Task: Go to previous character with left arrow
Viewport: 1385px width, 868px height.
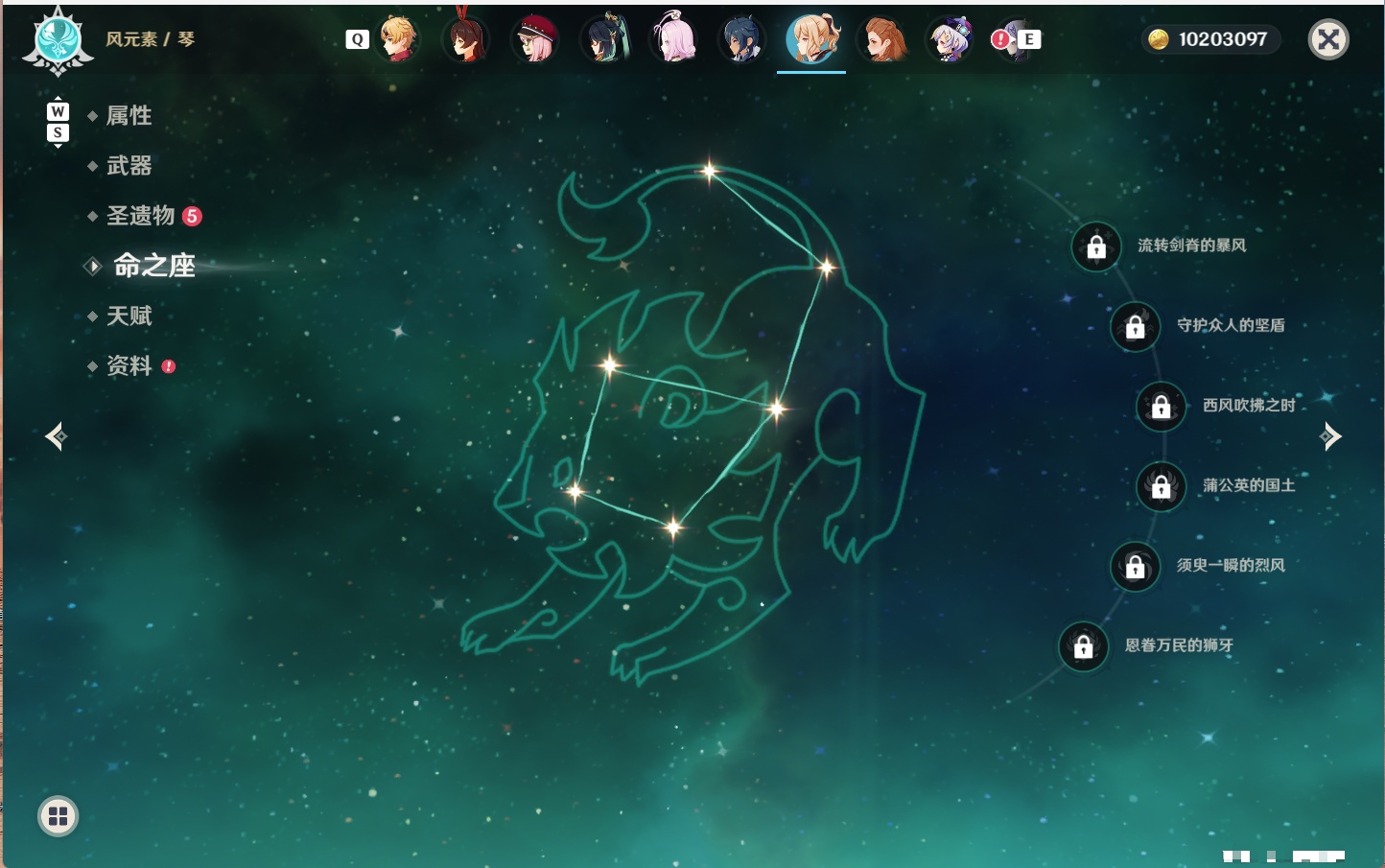Action: tap(57, 436)
